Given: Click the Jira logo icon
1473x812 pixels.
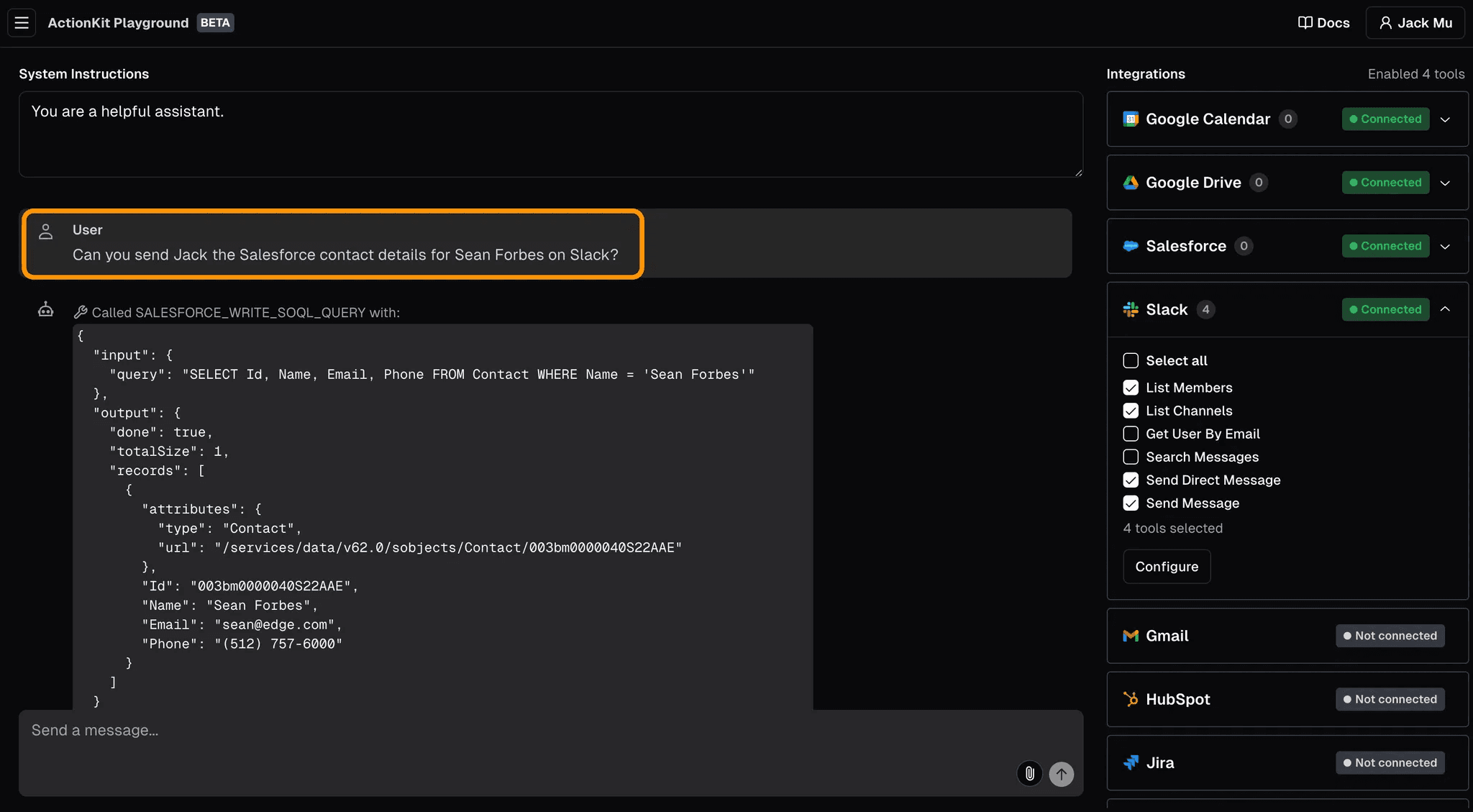Looking at the screenshot, I should [1130, 762].
